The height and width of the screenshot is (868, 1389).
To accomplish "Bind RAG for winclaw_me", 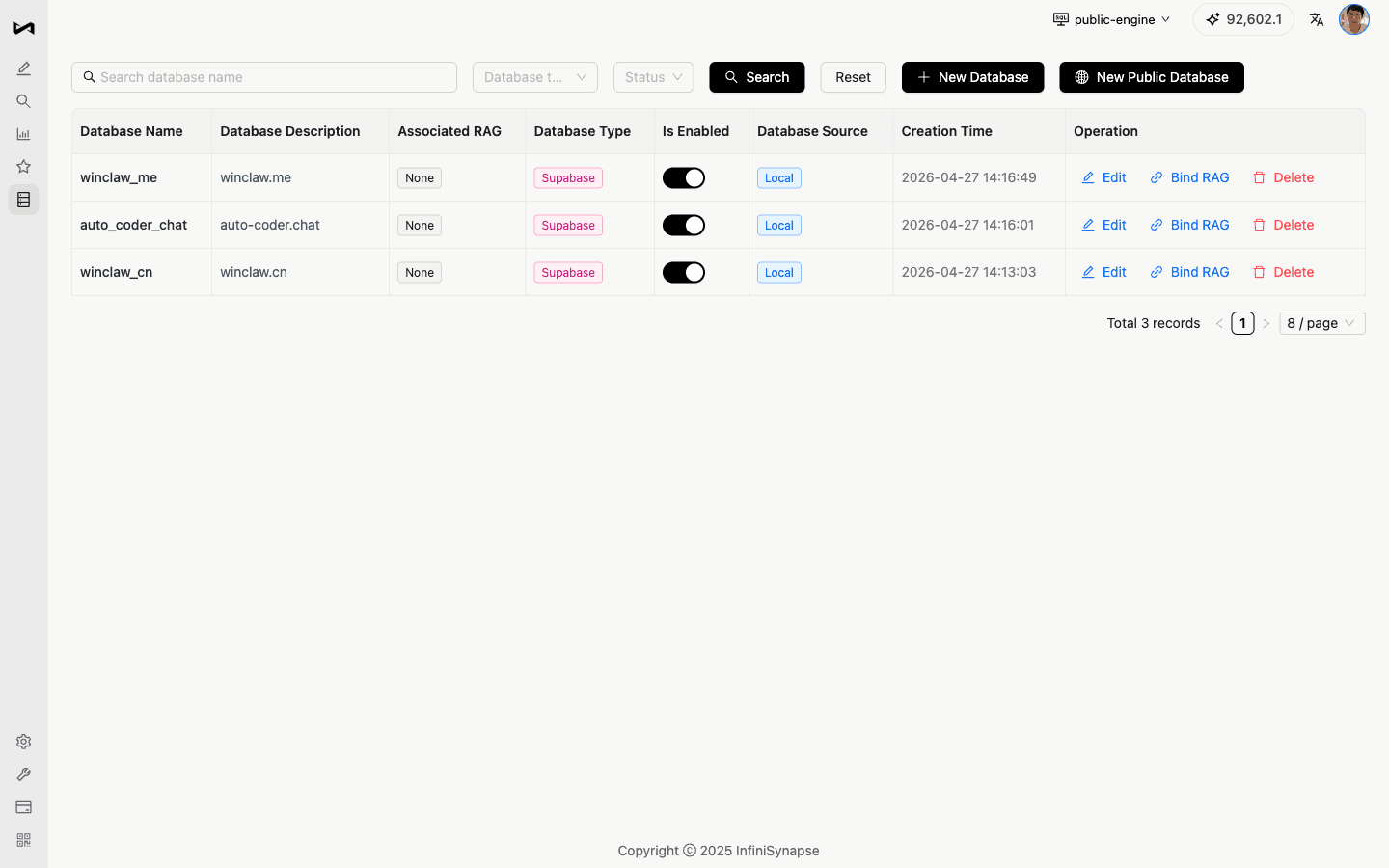I will point(1189,177).
